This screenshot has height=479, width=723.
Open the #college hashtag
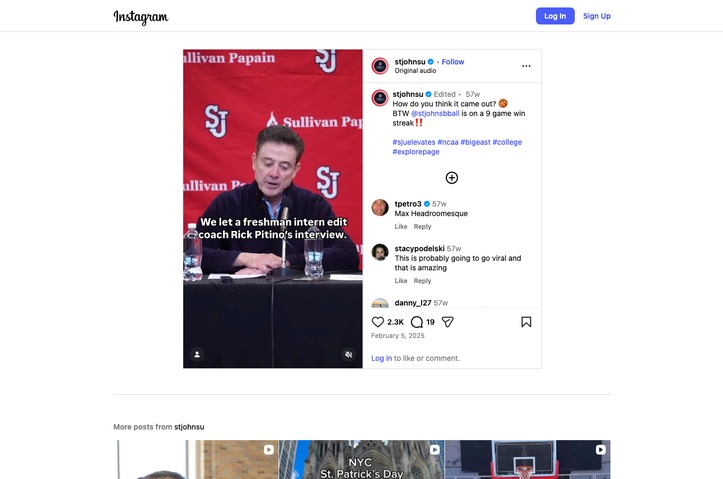pyautogui.click(x=507, y=142)
